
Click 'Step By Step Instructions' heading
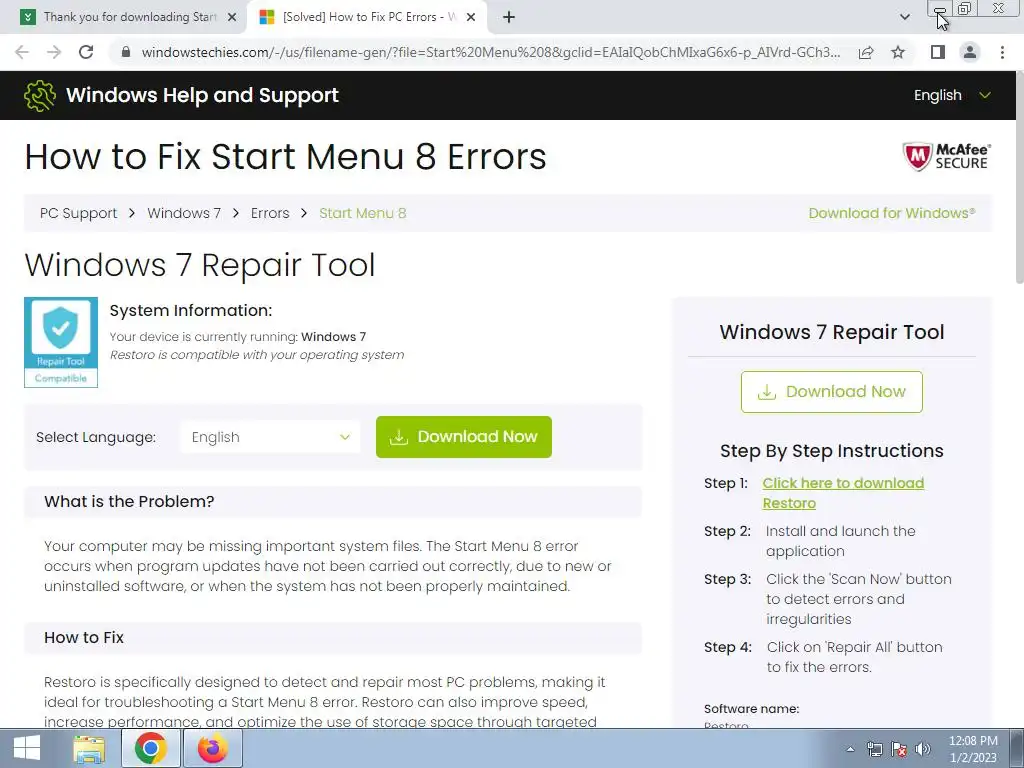[831, 451]
